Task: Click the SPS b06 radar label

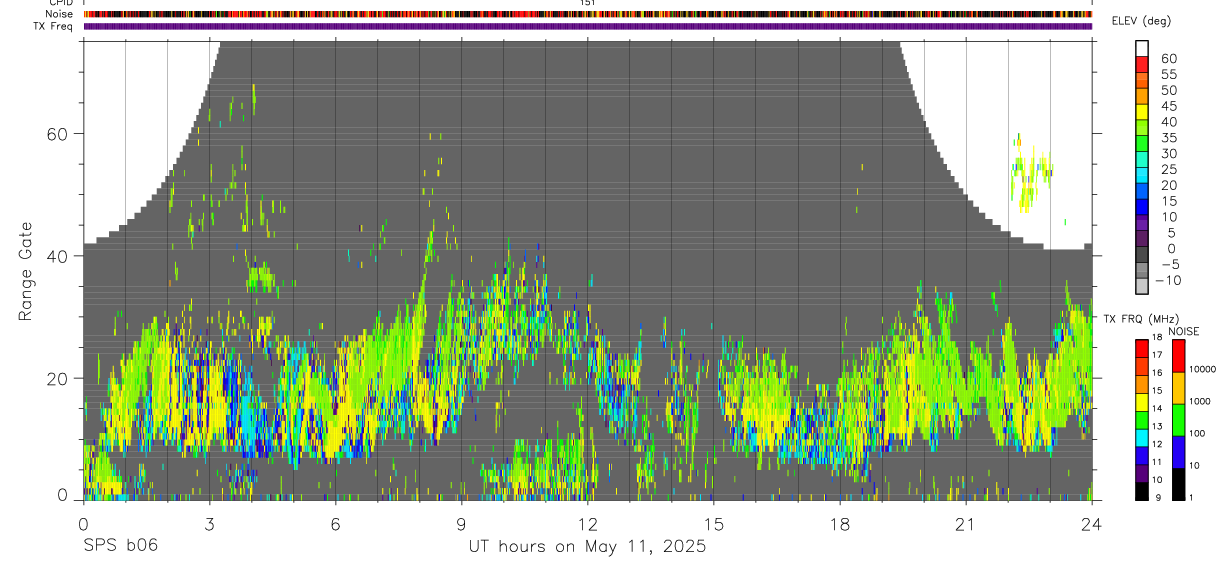Action: (119, 546)
